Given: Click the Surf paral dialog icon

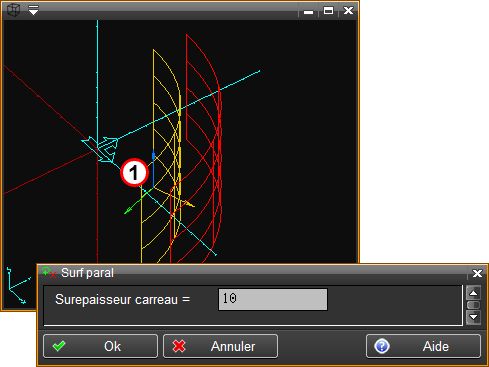Looking at the screenshot, I should pos(49,272).
